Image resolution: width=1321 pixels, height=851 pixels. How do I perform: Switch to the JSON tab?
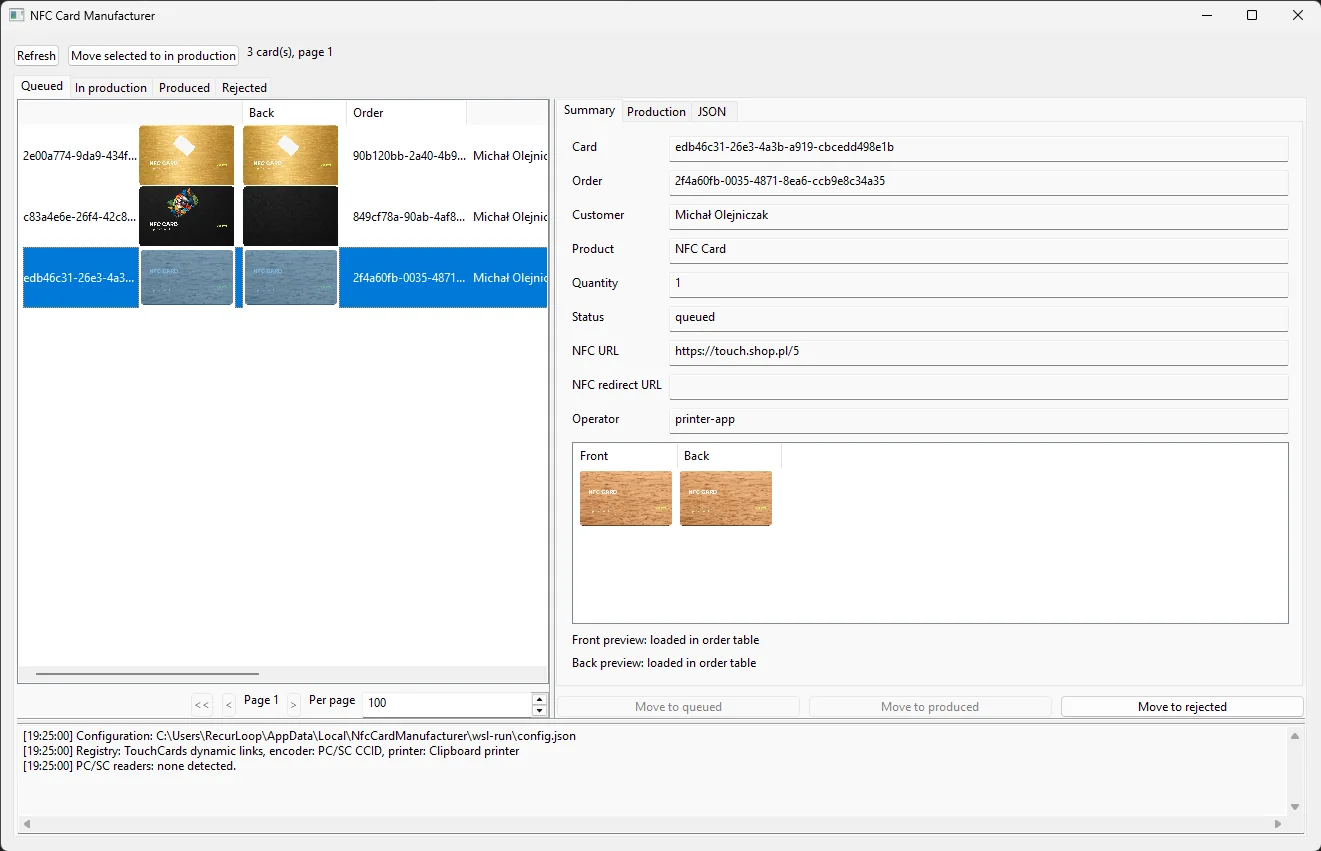(x=712, y=112)
